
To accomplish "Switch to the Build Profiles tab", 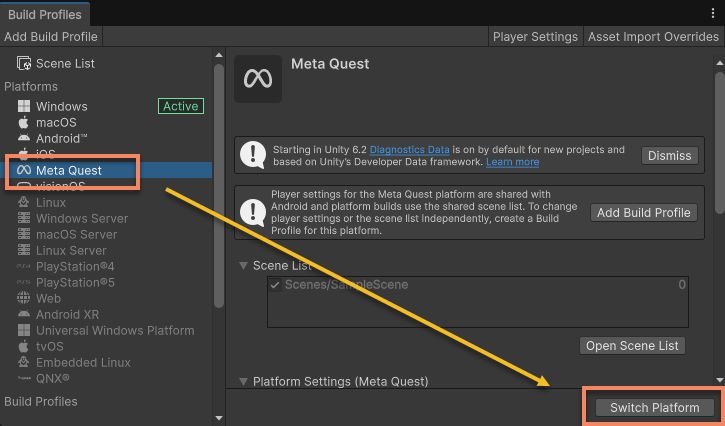I will tap(45, 14).
